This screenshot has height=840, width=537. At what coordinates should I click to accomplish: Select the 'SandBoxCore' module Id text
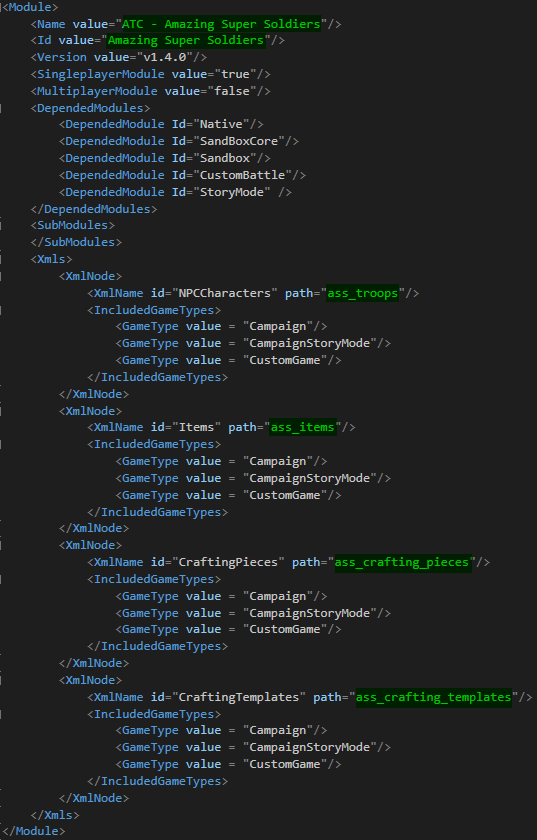[239, 141]
